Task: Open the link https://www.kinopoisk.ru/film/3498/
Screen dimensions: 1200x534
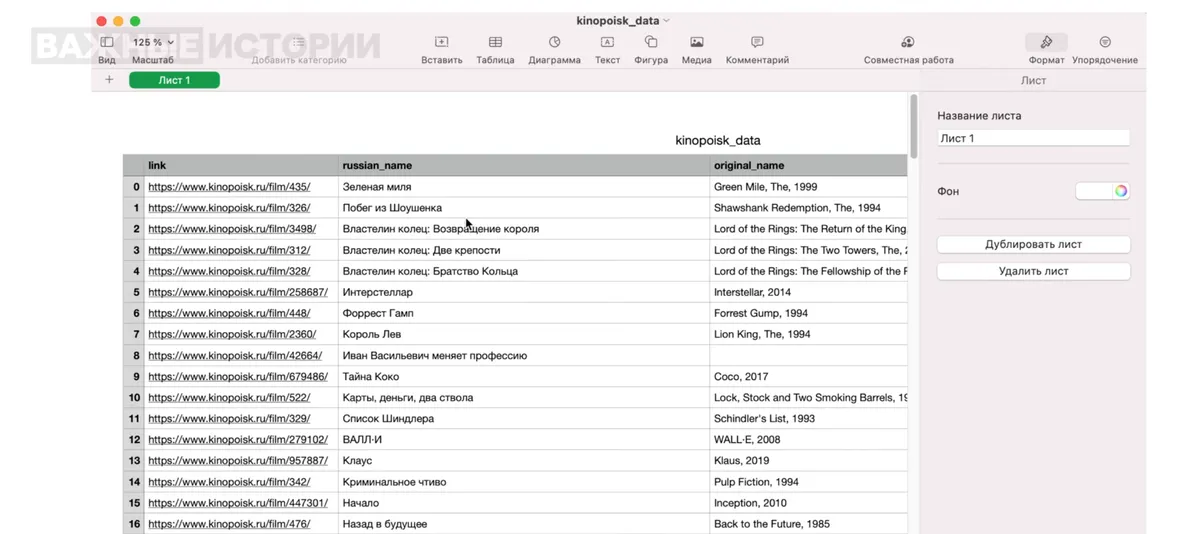Action: click(x=232, y=229)
